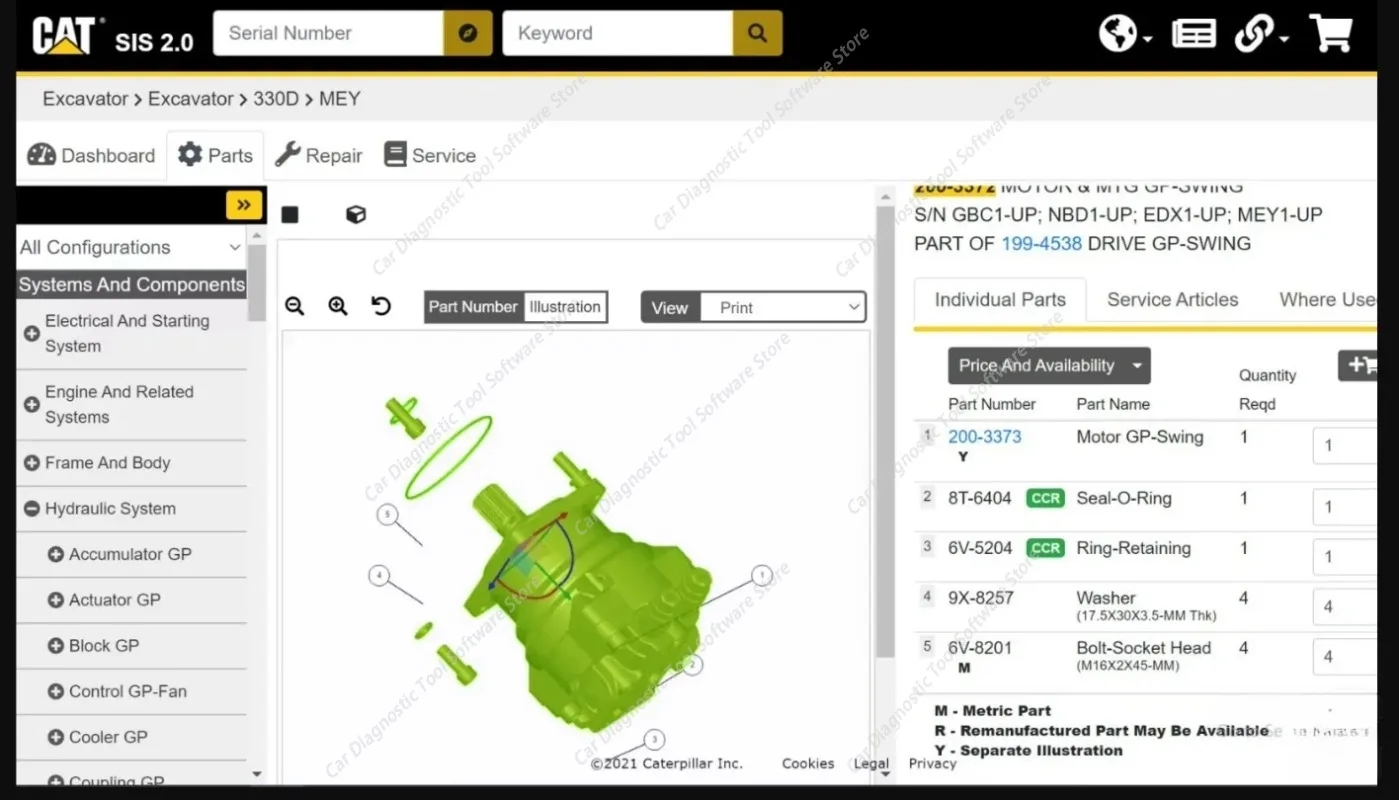Zoom in on the illustration
The height and width of the screenshot is (800, 1399).
point(338,306)
